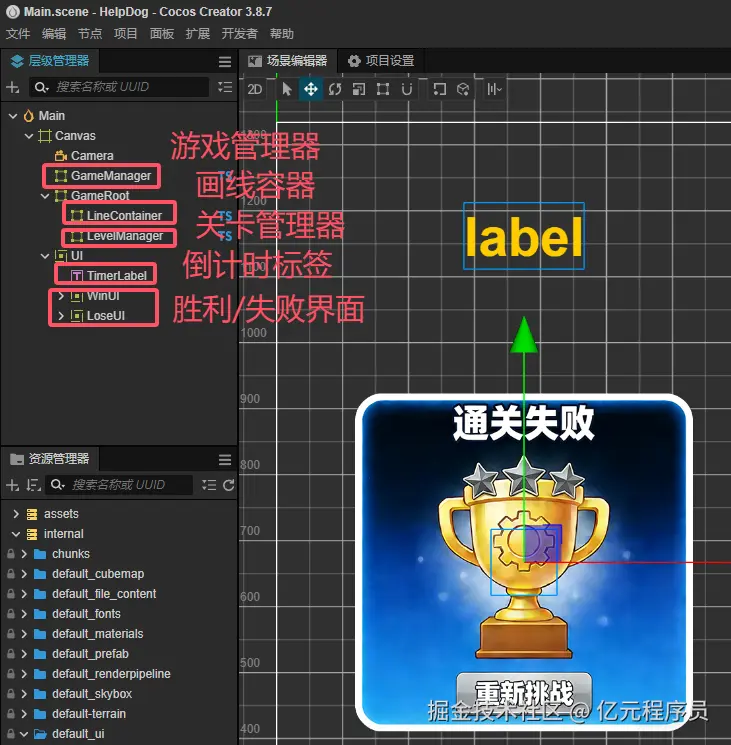Collapse the Canvas node

29,136
